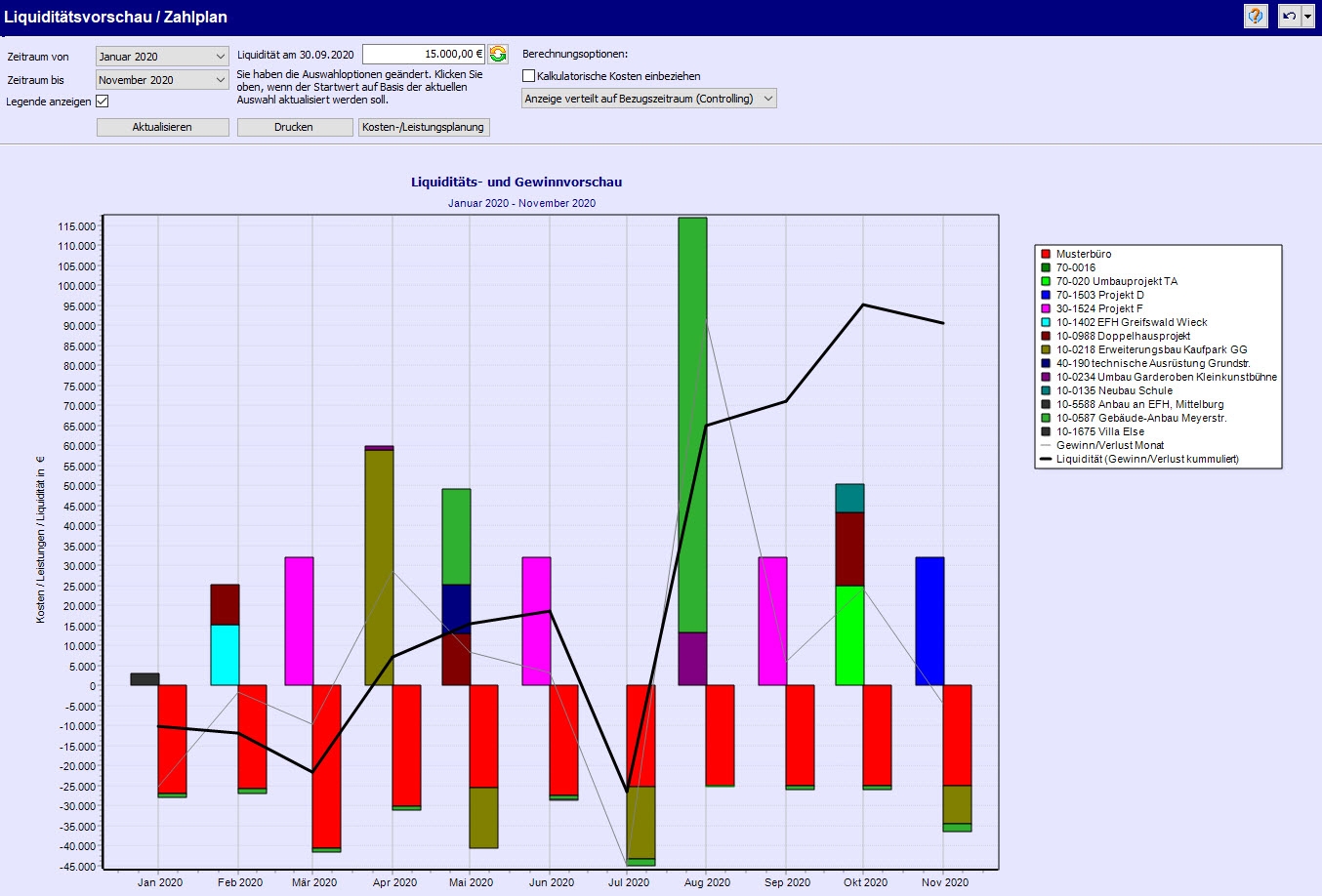Click the cyan bar in Feb 2020
This screenshot has width=1322, height=896.
click(226, 655)
